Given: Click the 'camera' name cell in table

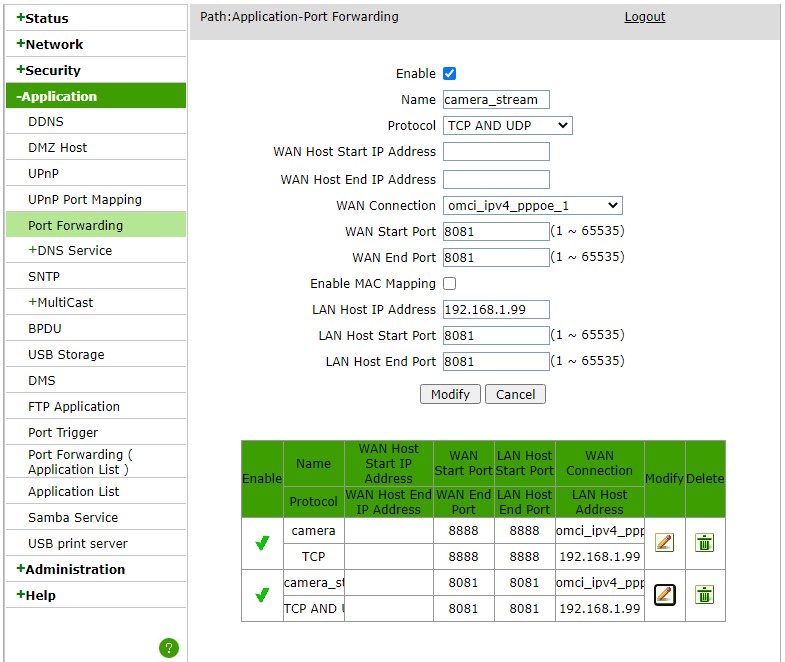Looking at the screenshot, I should [313, 530].
